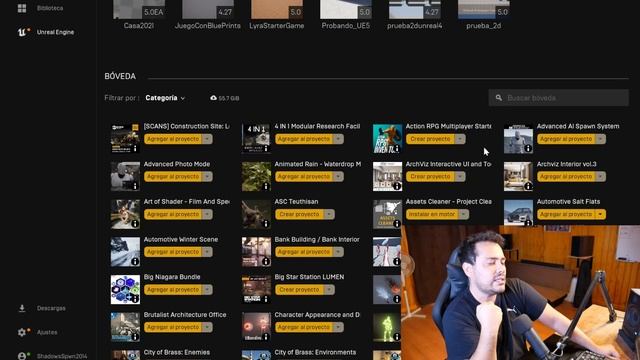Show info for Animated Rain Waterdrop
Viewport: 640px width, 360px height.
266,186
